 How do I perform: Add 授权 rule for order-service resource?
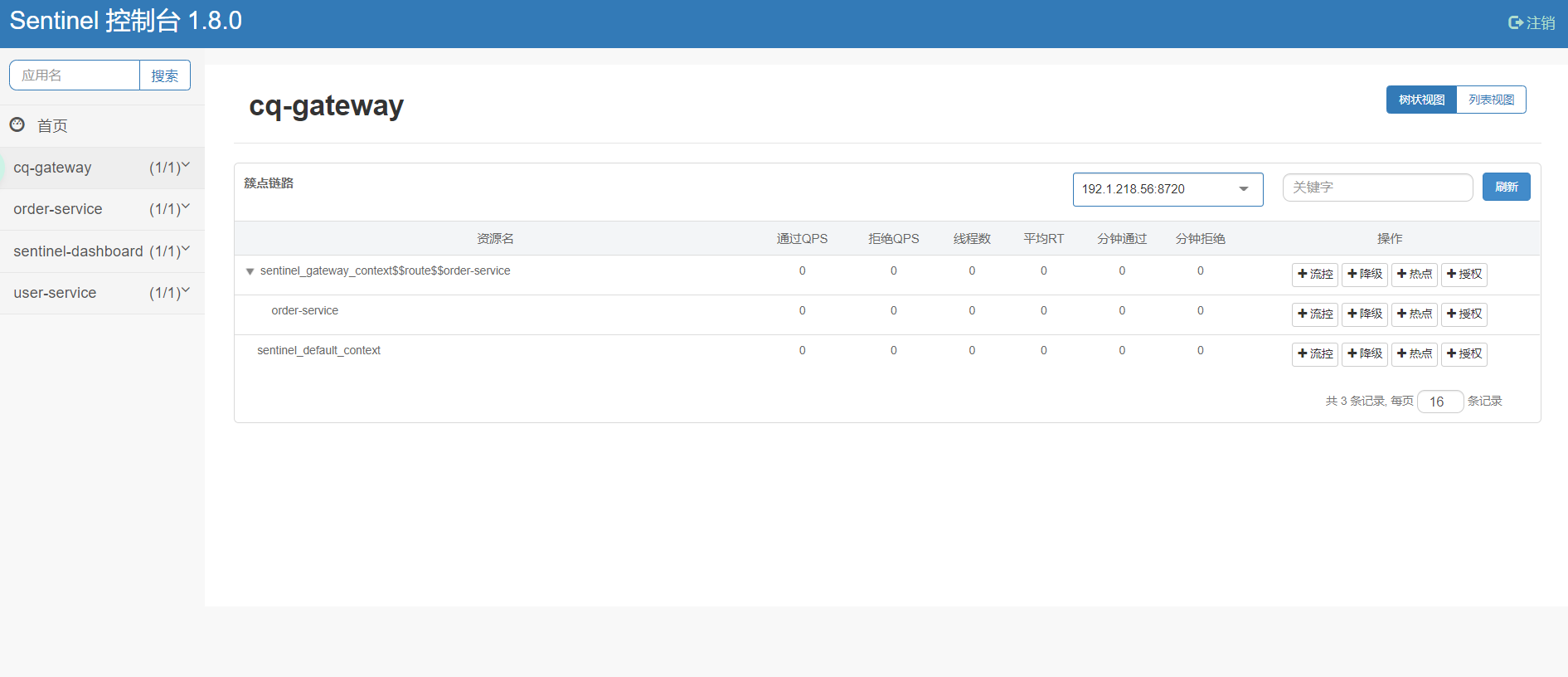1464,314
